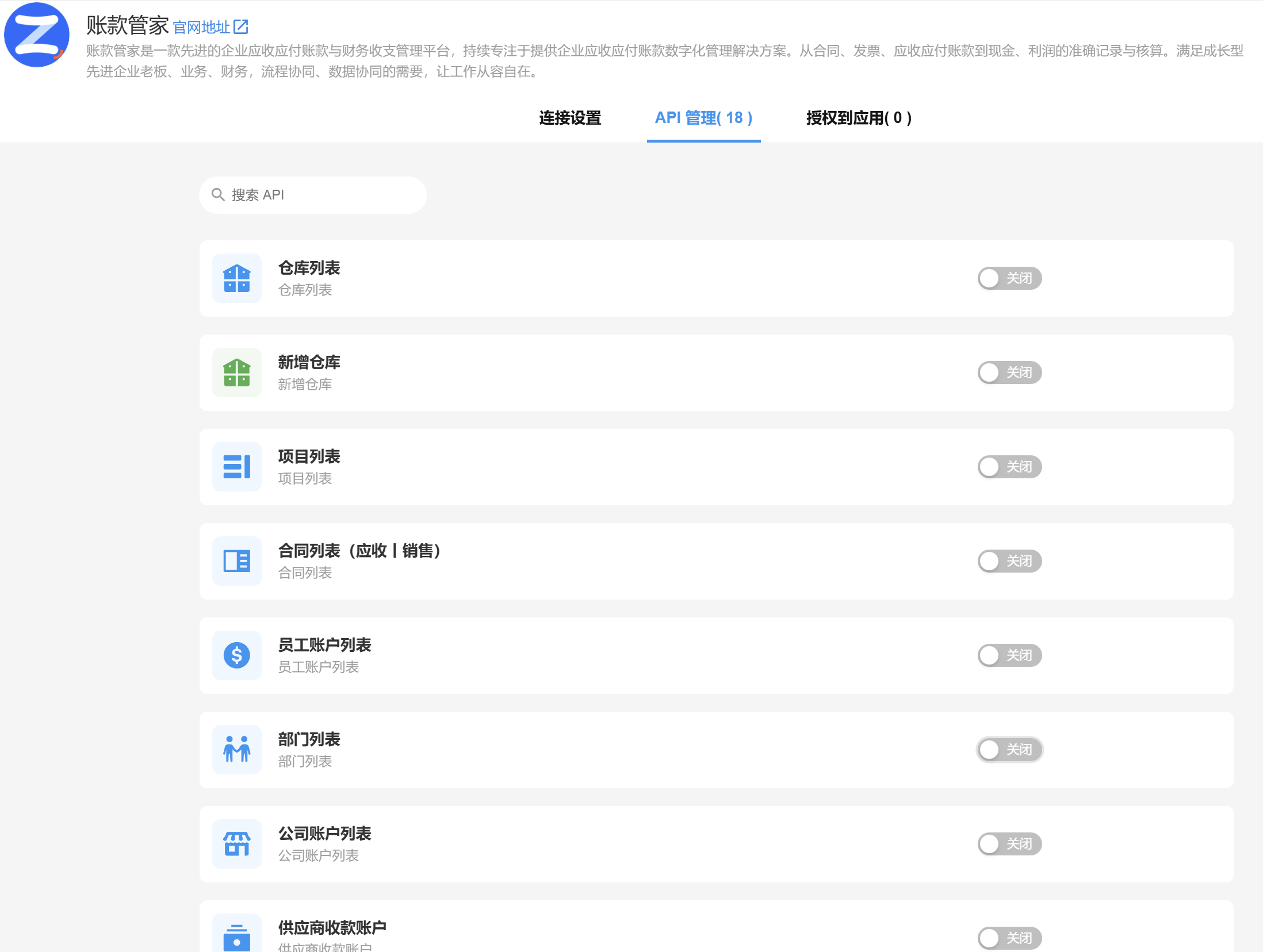Select the API 管理( 18 ) tab
1263x952 pixels.
[x=703, y=118]
